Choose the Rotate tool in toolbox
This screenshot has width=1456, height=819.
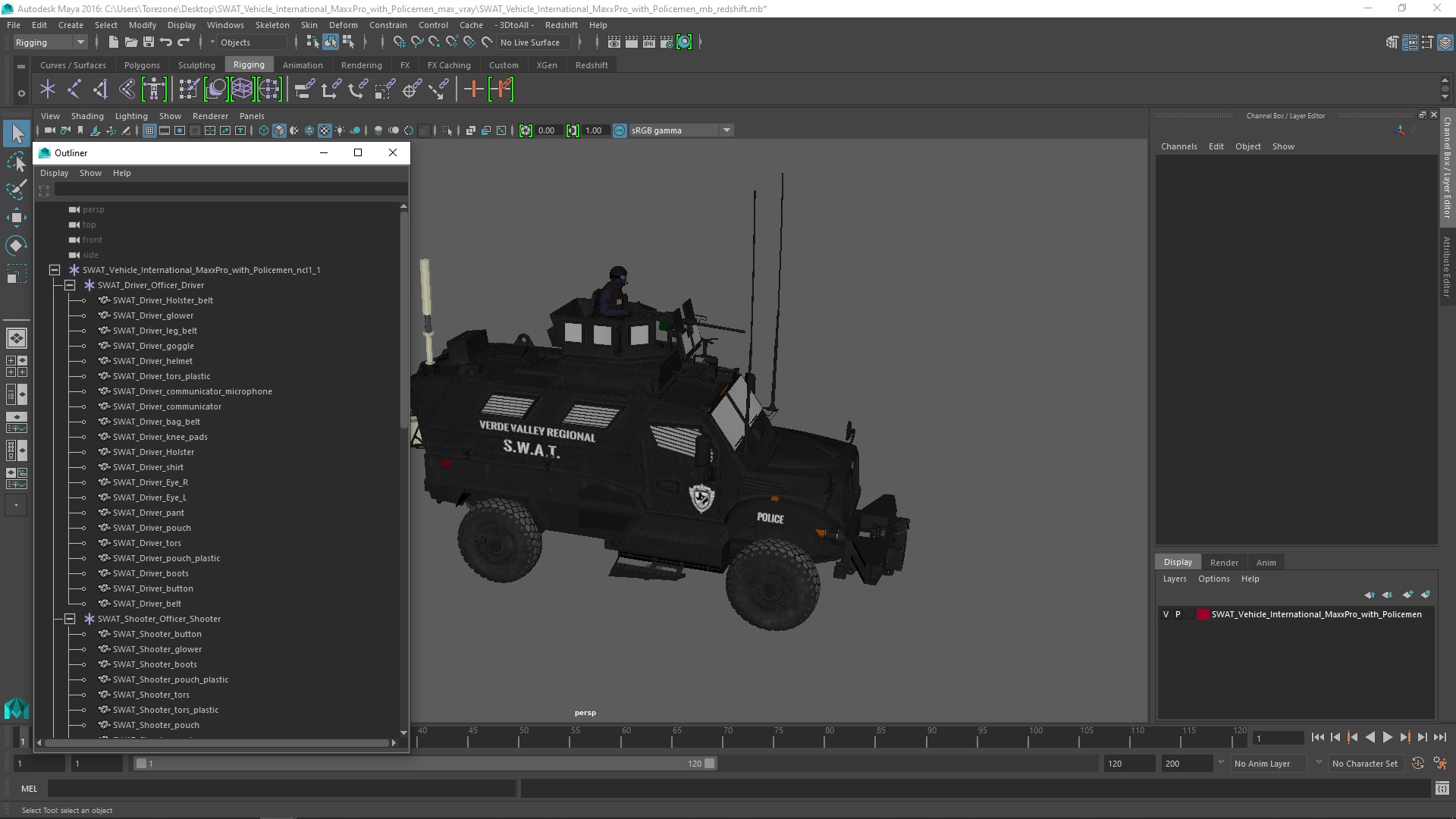point(17,246)
